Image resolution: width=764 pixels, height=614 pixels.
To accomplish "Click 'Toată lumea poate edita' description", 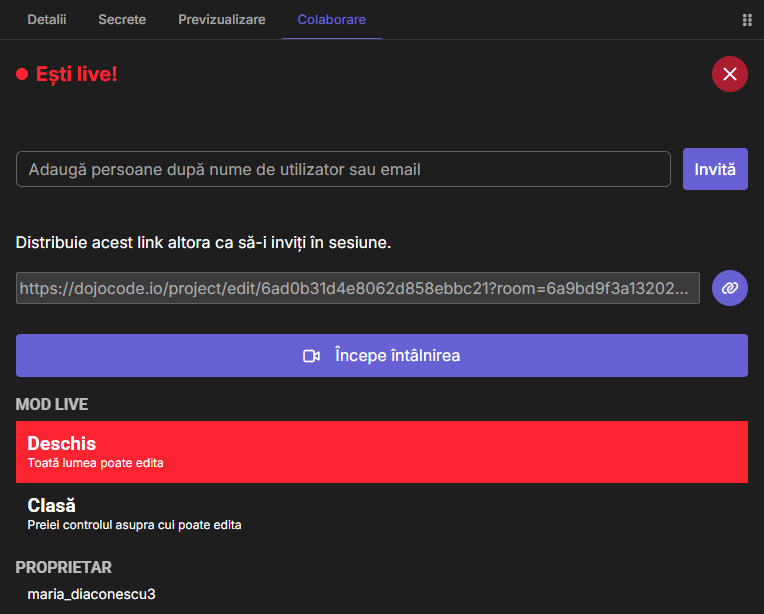I will tap(96, 463).
